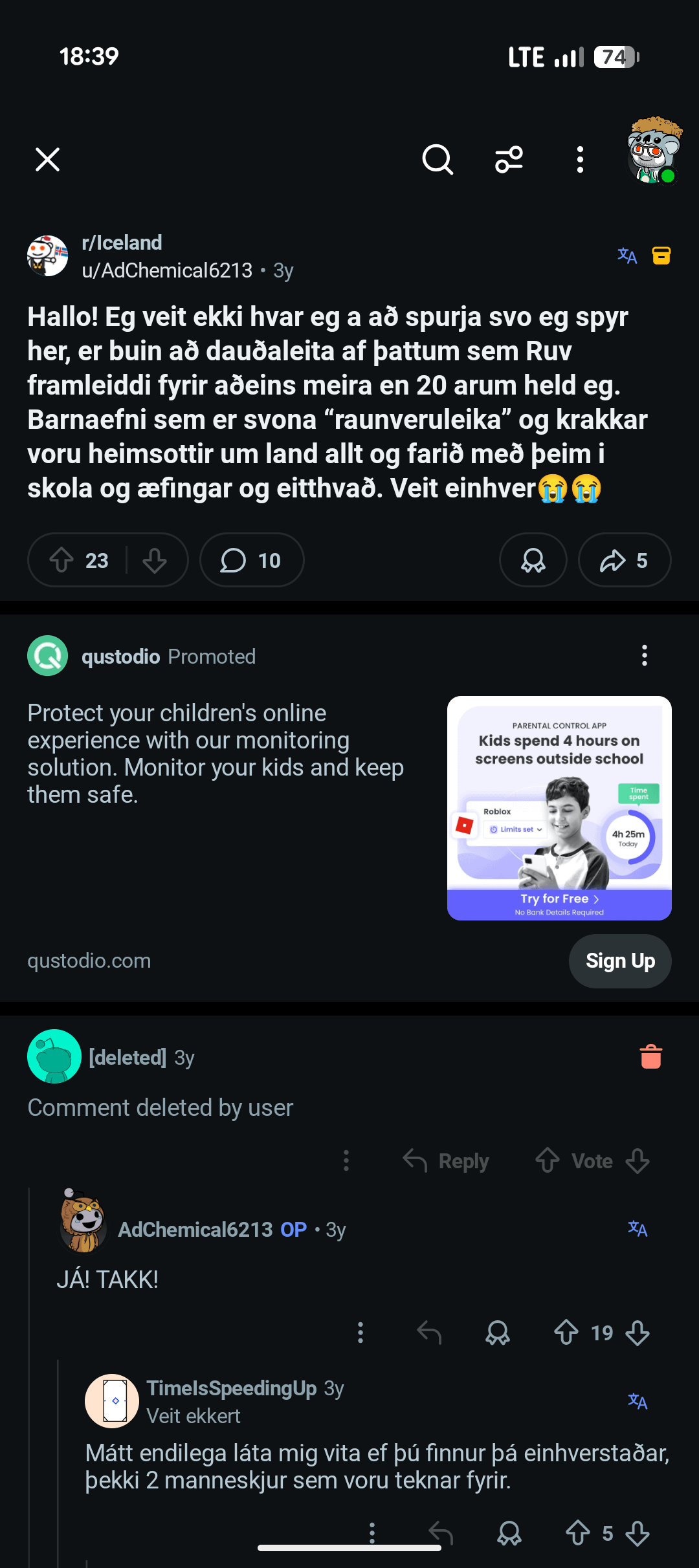Upvote AdChemical6213's 'JÁ! TAKK!' comment
The width and height of the screenshot is (699, 1568).
pyautogui.click(x=566, y=1333)
